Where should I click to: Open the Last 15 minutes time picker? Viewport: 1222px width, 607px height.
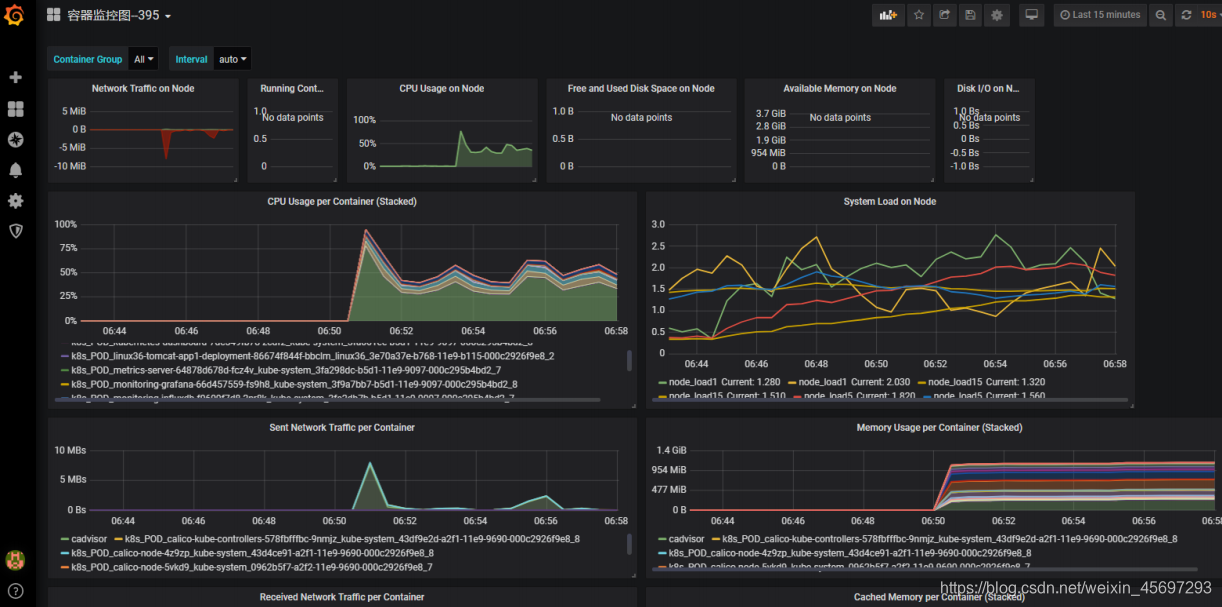tap(1100, 15)
